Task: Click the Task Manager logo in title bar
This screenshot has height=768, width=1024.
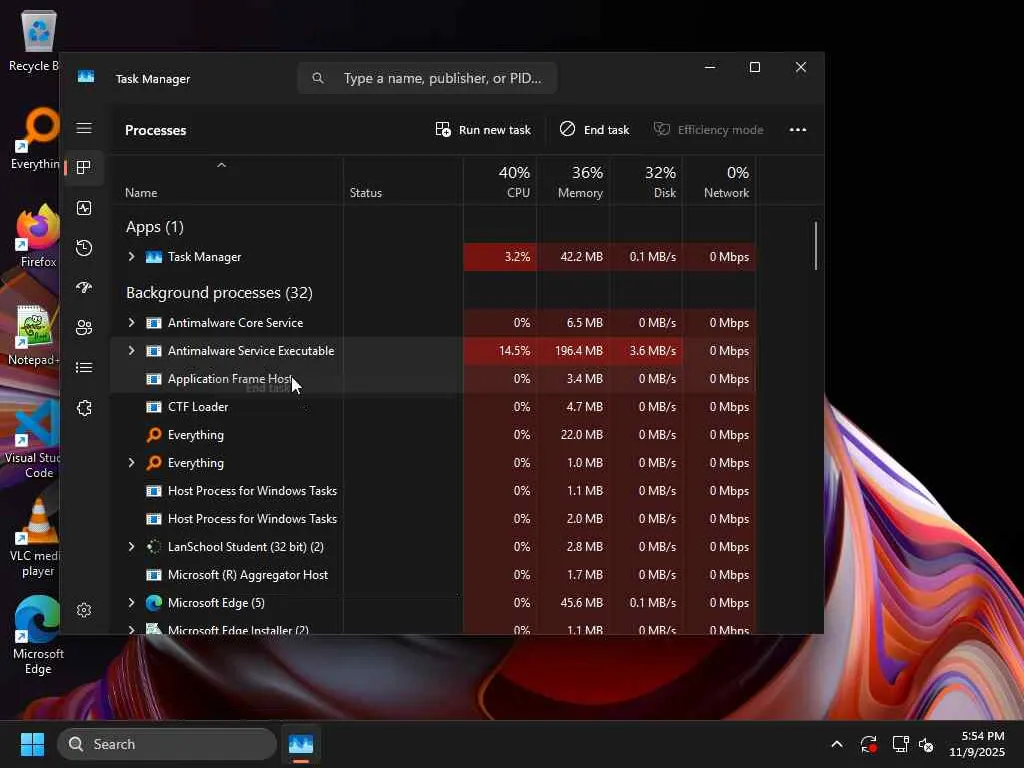Action: pos(86,78)
